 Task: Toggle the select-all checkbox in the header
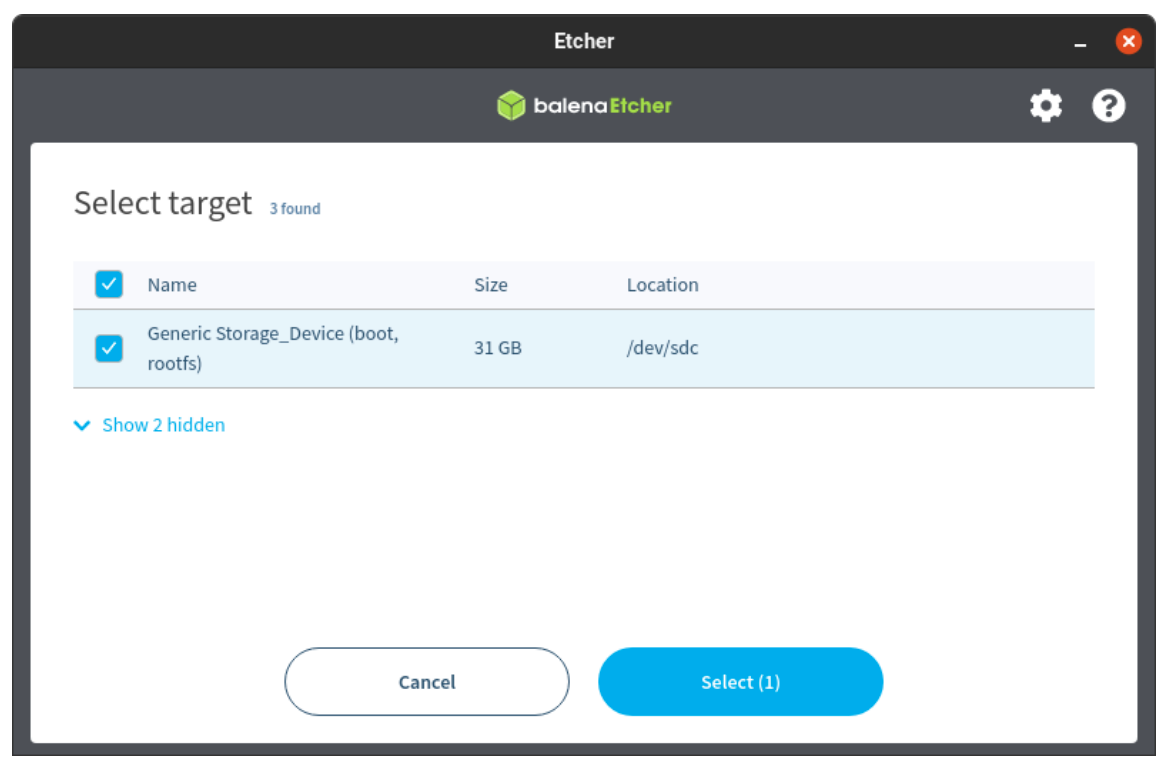coord(108,285)
